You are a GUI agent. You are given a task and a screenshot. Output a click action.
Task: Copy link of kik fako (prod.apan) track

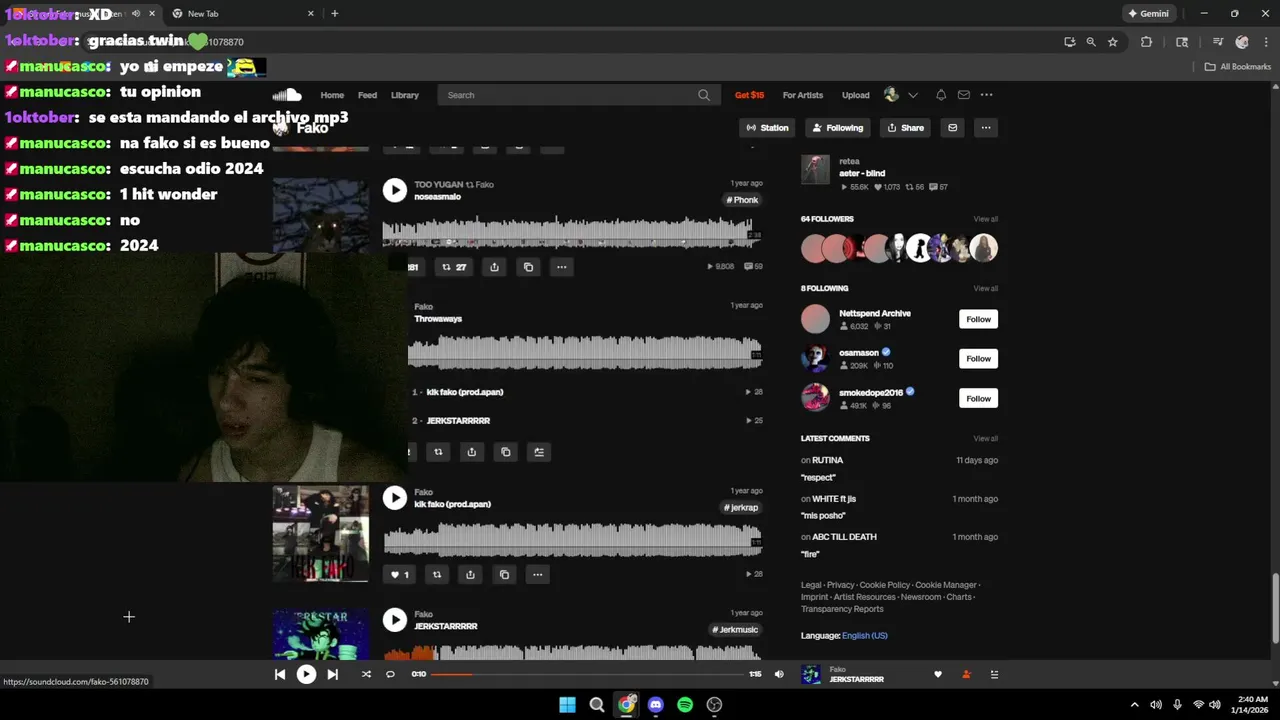pos(504,575)
